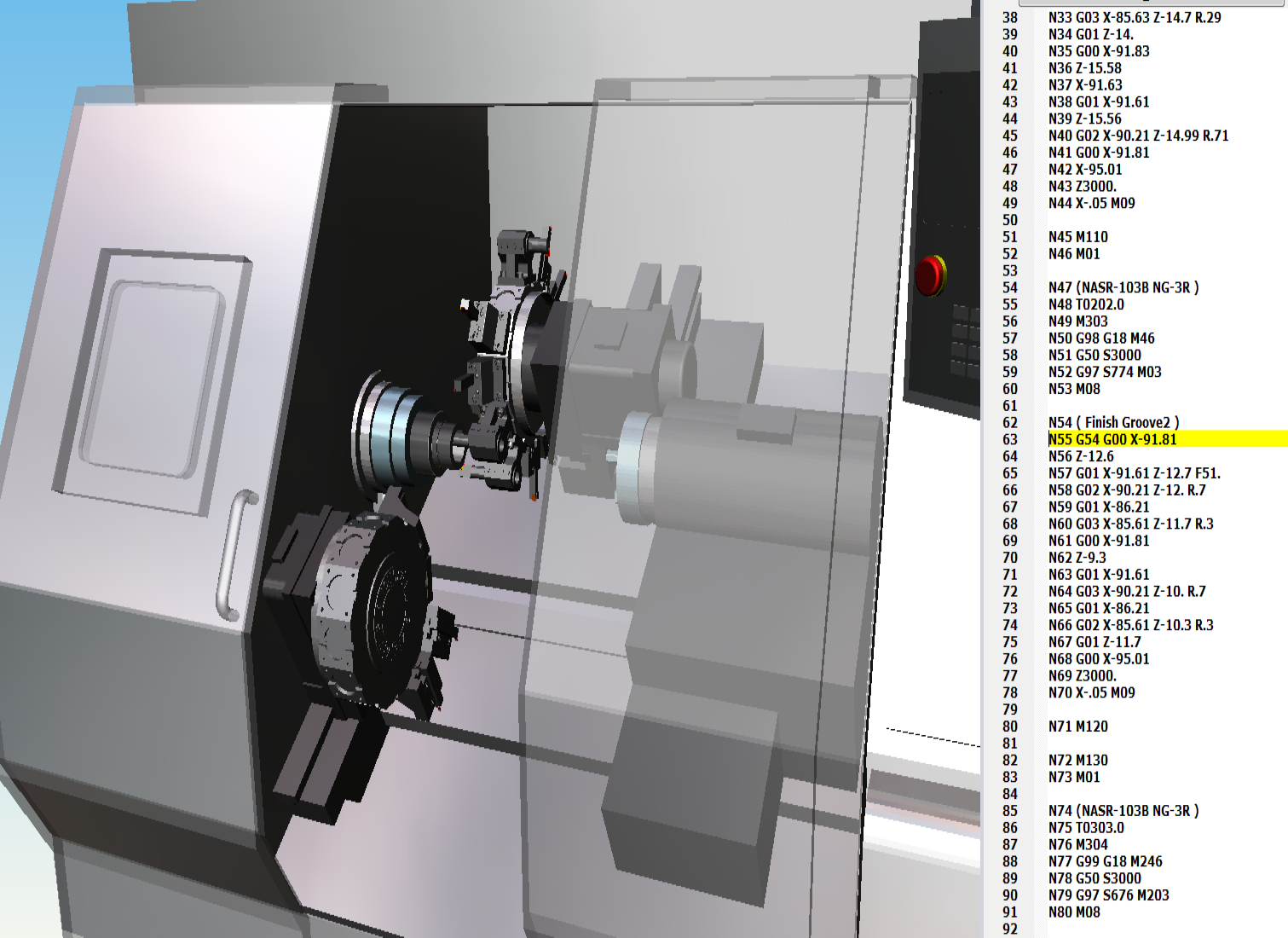Select feed line N57 G01 with F51.
The height and width of the screenshot is (938, 1288).
coord(1134,473)
